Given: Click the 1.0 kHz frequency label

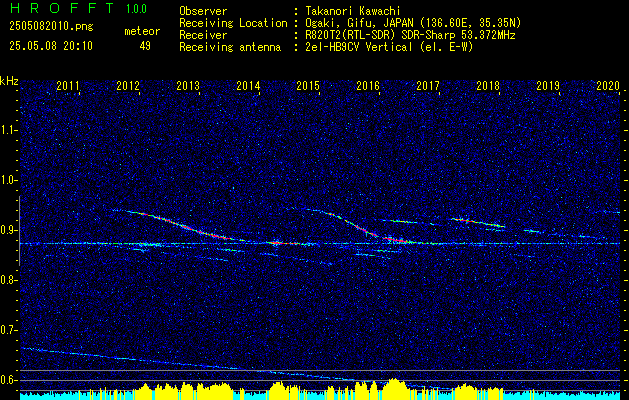Looking at the screenshot, I should tap(8, 180).
